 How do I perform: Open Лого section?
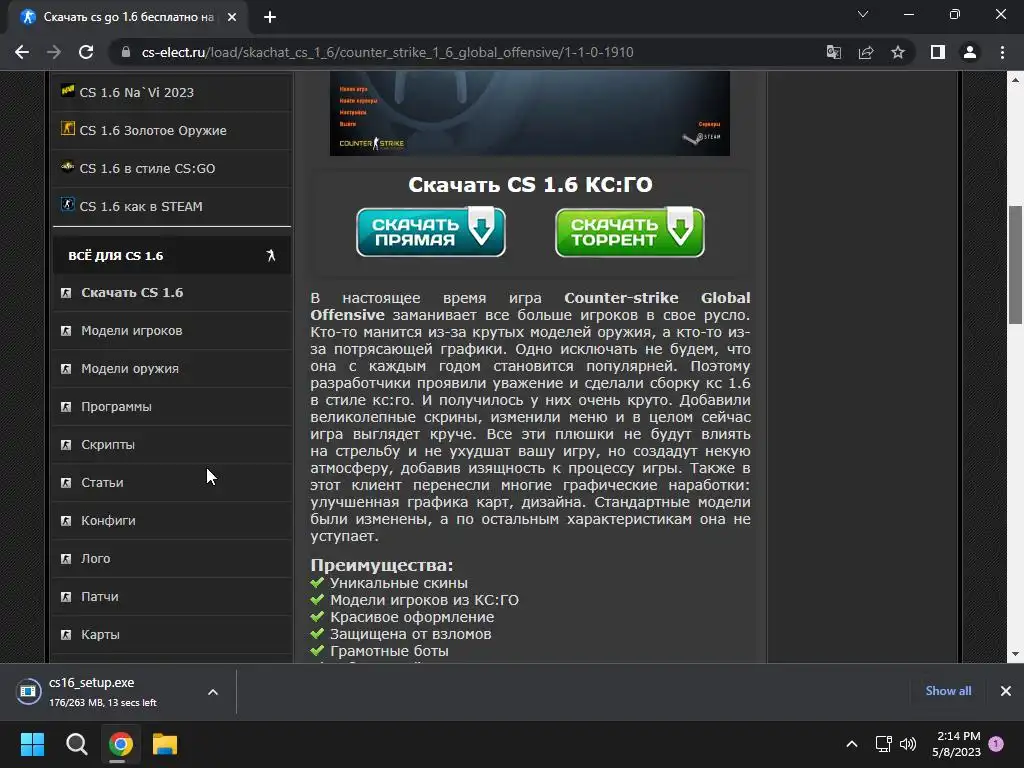coord(95,558)
